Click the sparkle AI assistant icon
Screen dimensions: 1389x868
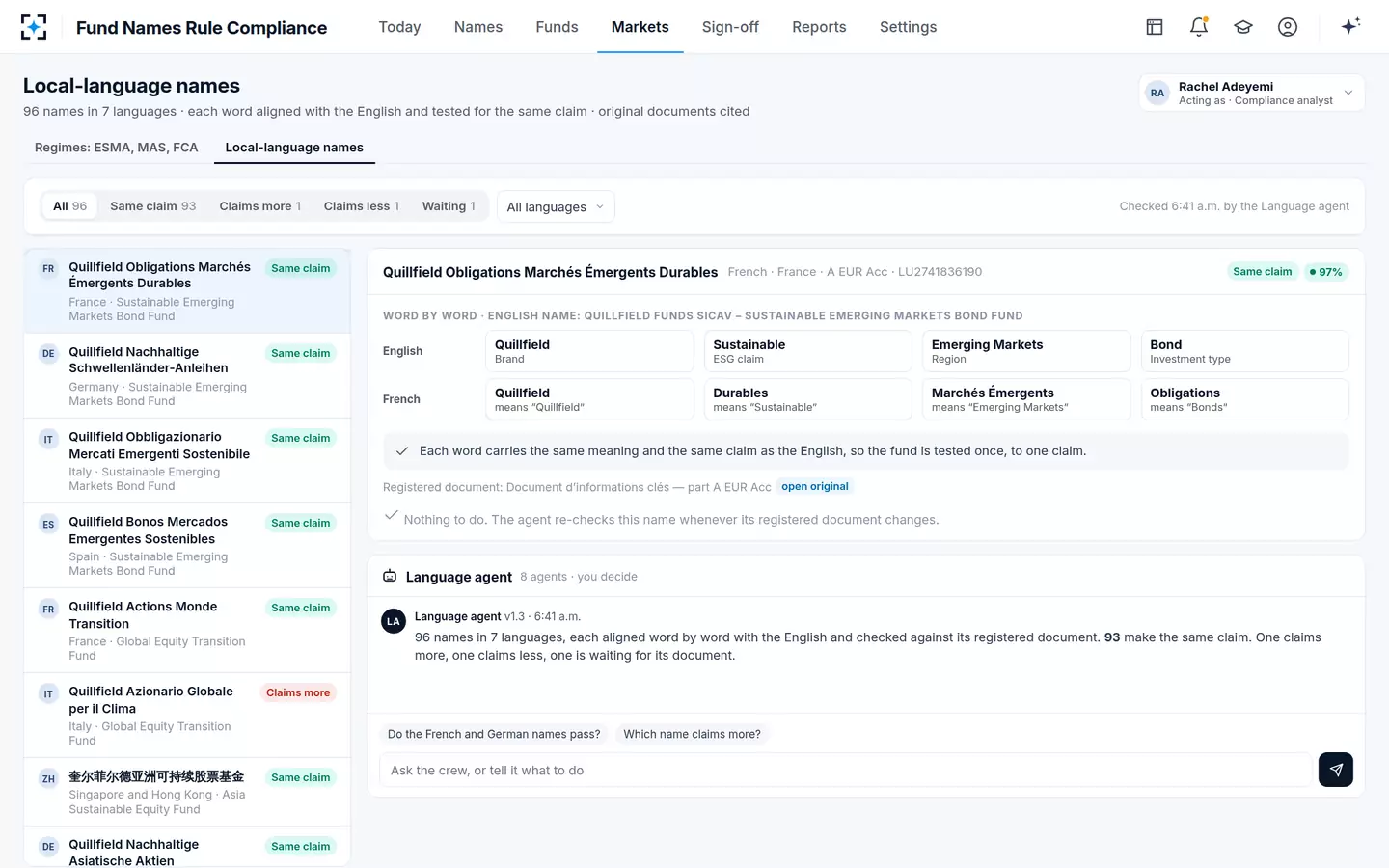1350,26
